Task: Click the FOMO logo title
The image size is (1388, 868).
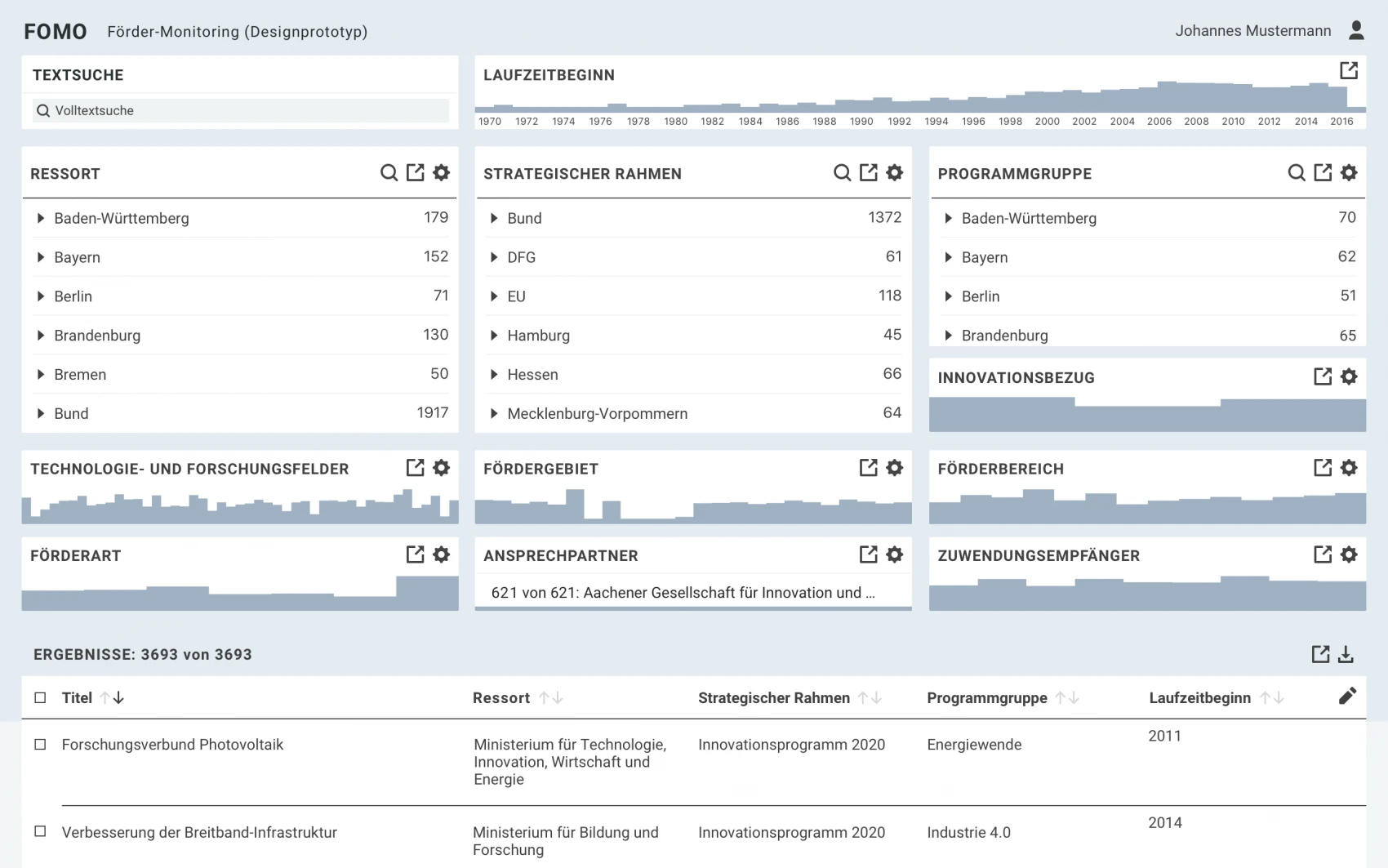Action: click(x=56, y=32)
